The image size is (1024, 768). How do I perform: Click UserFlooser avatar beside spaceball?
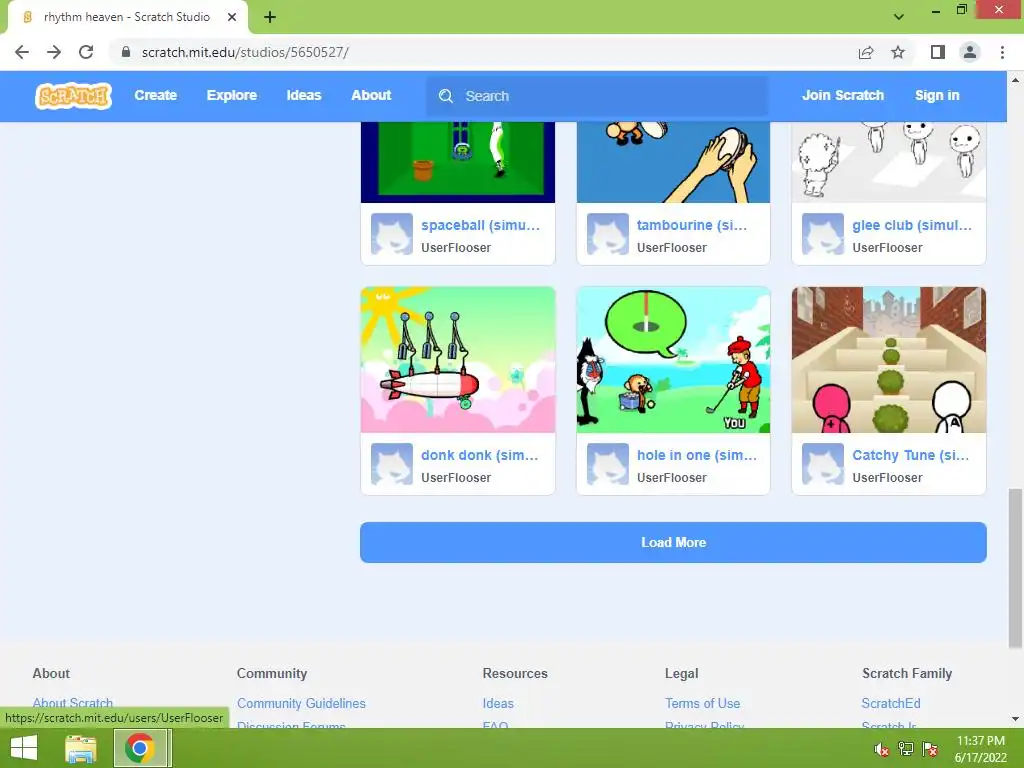392,234
